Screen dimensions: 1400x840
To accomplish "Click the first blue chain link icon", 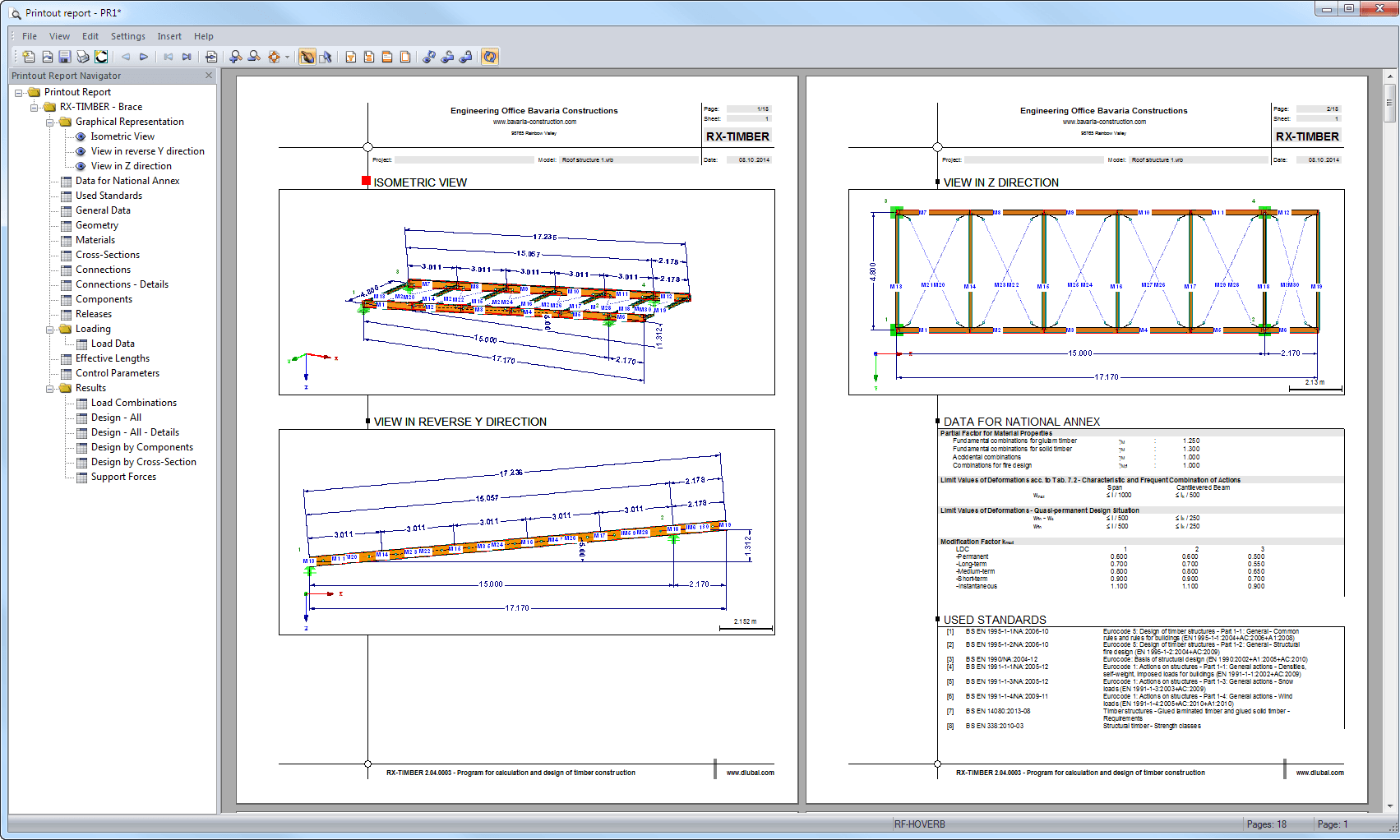I will (429, 57).
